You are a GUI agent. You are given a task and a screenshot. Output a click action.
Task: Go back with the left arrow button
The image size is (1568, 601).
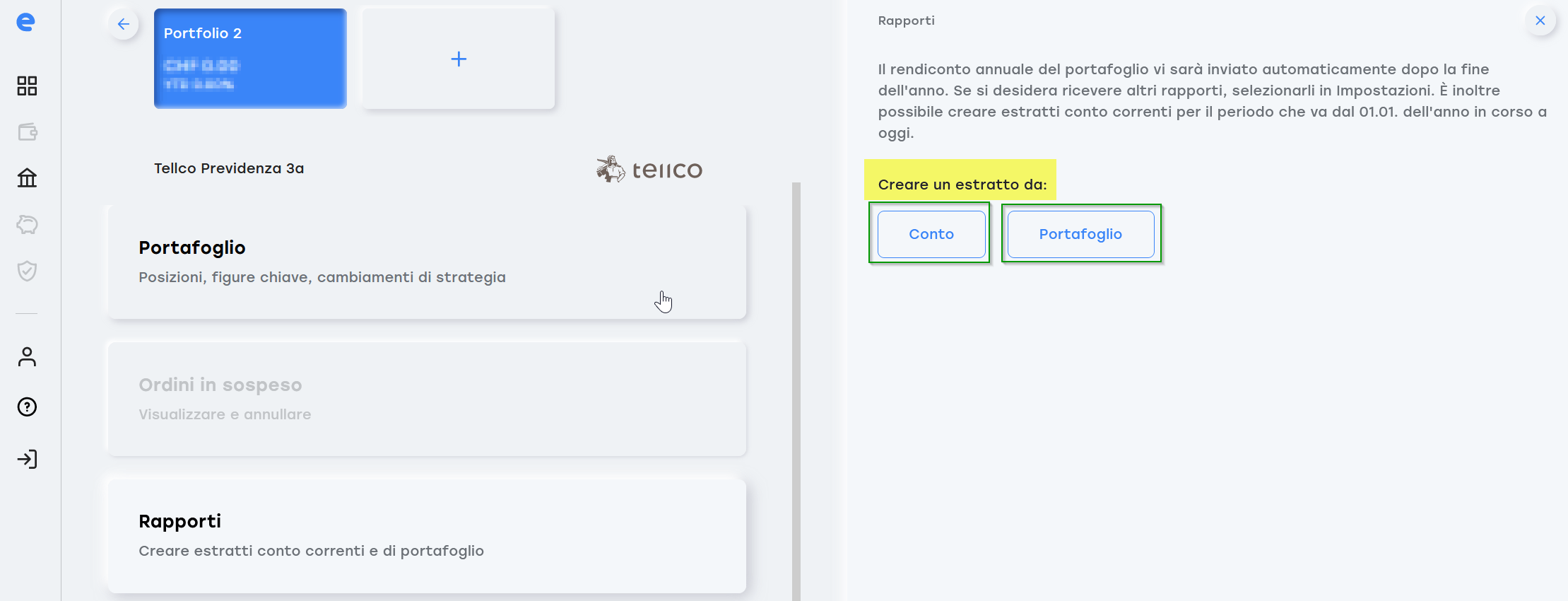point(124,24)
